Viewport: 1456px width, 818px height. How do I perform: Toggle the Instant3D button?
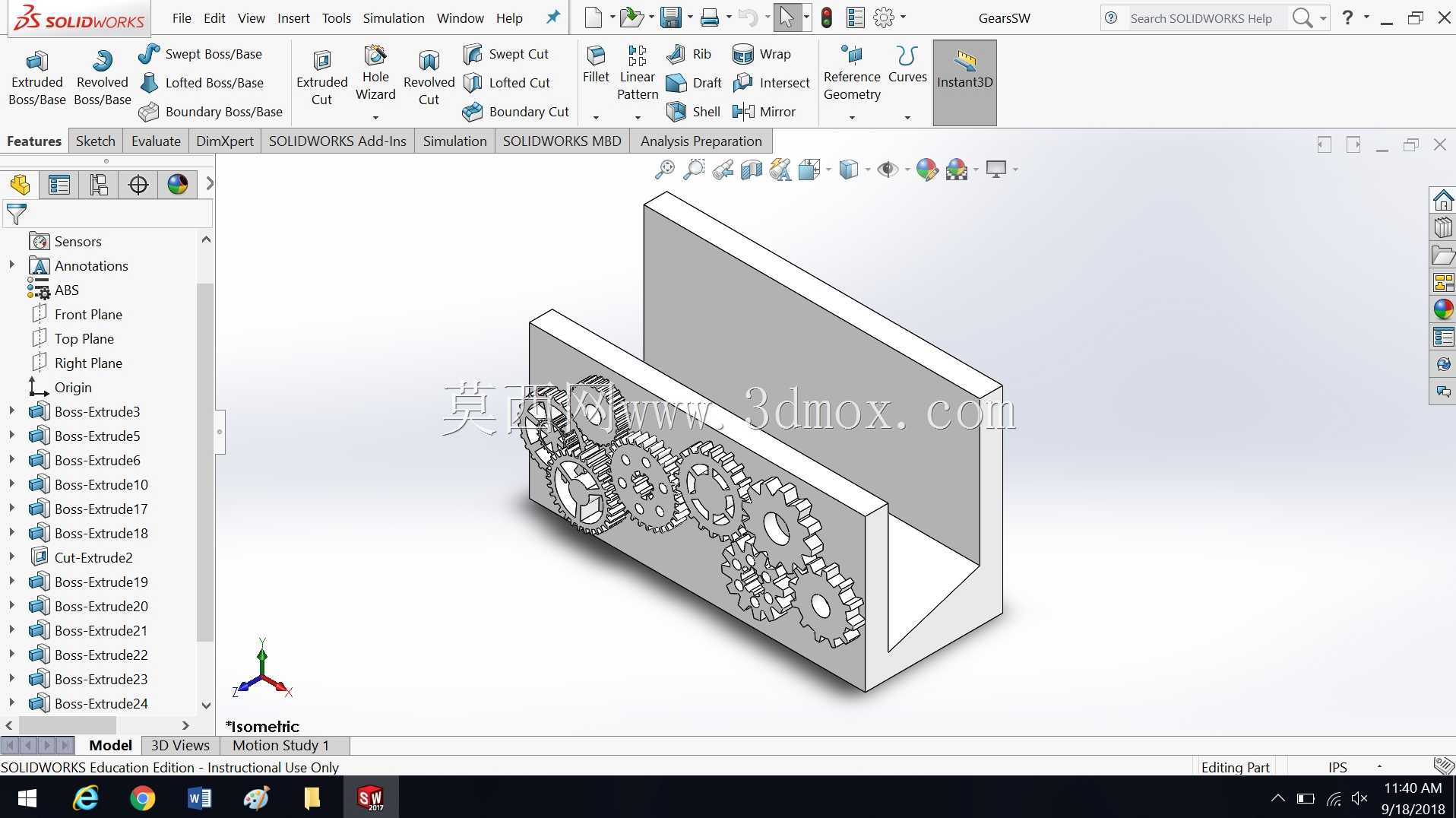coord(964,82)
